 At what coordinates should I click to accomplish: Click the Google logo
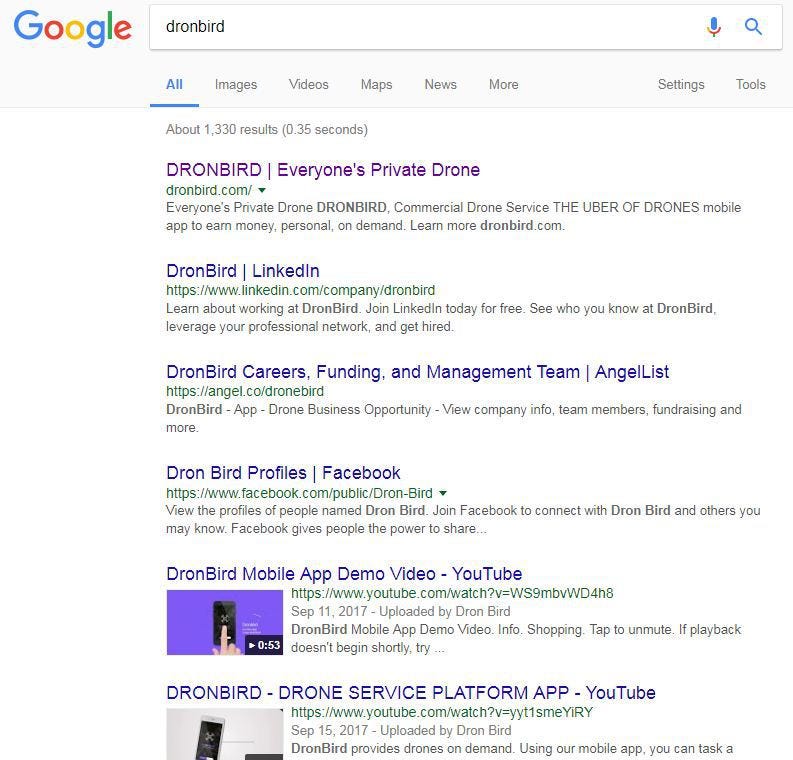pyautogui.click(x=73, y=28)
